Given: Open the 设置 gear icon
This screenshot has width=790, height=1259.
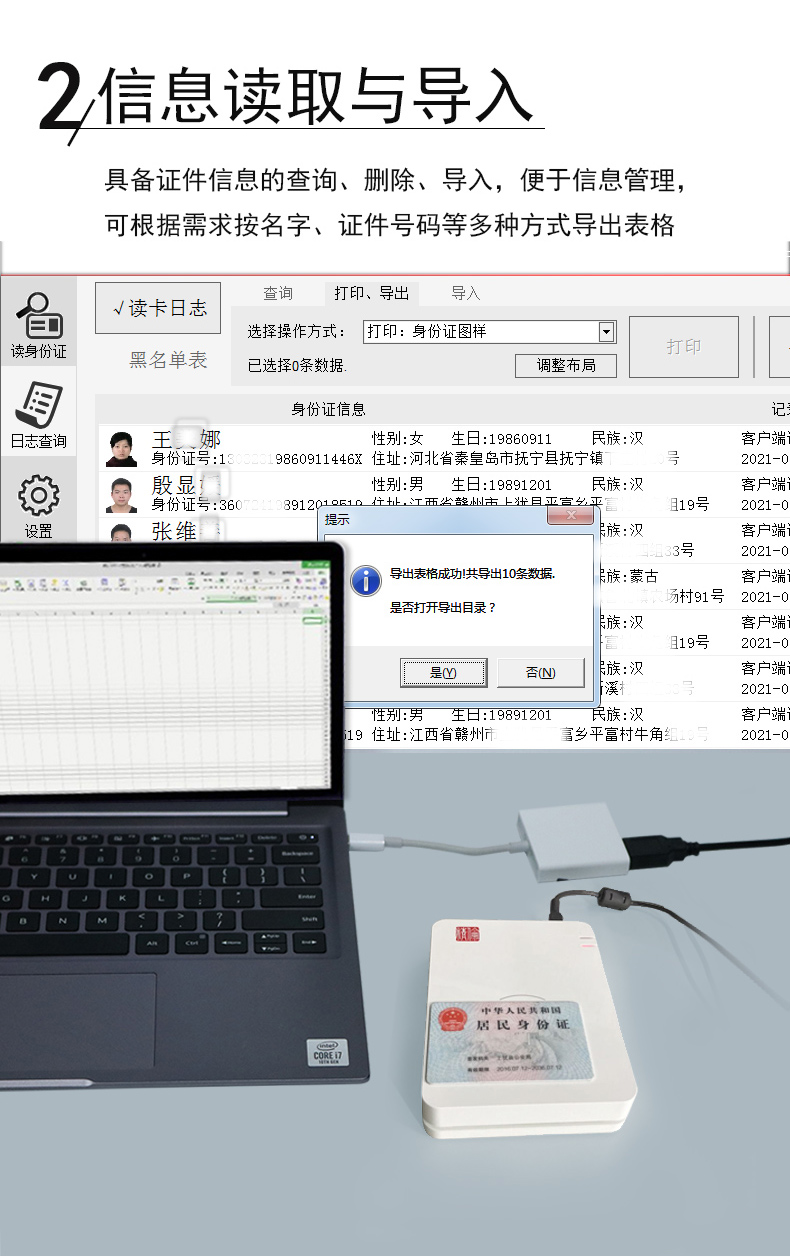Looking at the screenshot, I should tap(38, 505).
